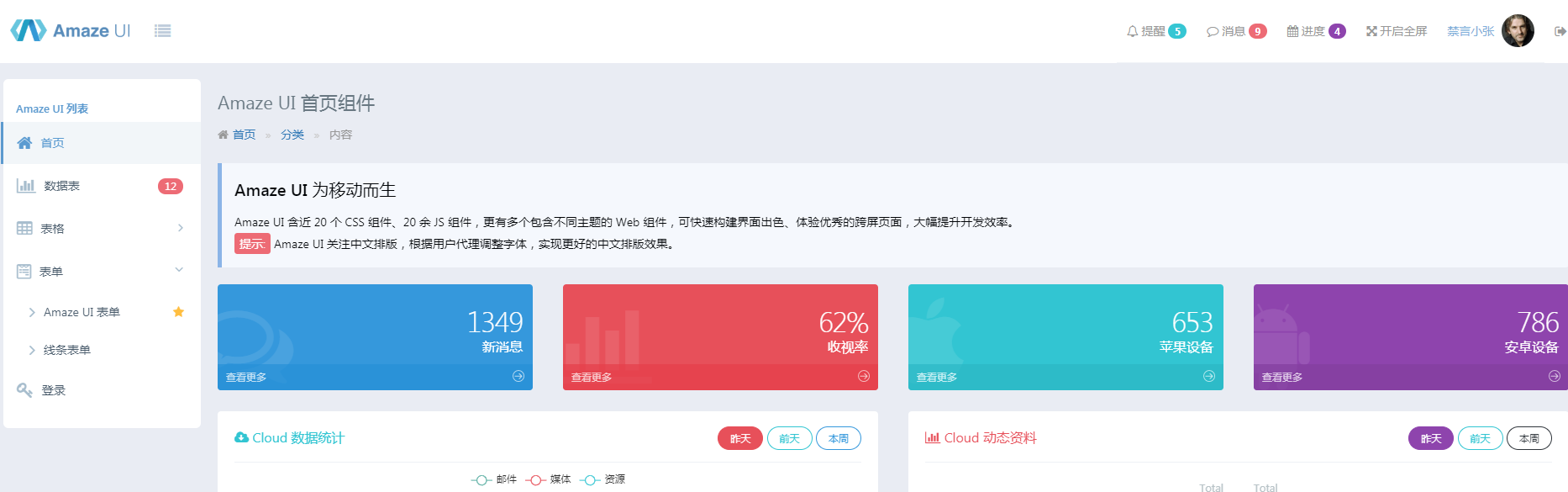Toggle 媒体 legend series
The image size is (1568, 492).
pos(549,479)
